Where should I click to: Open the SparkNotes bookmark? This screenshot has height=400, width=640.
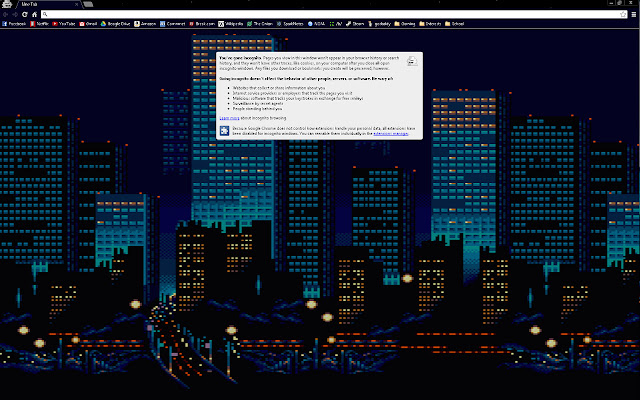tap(290, 24)
